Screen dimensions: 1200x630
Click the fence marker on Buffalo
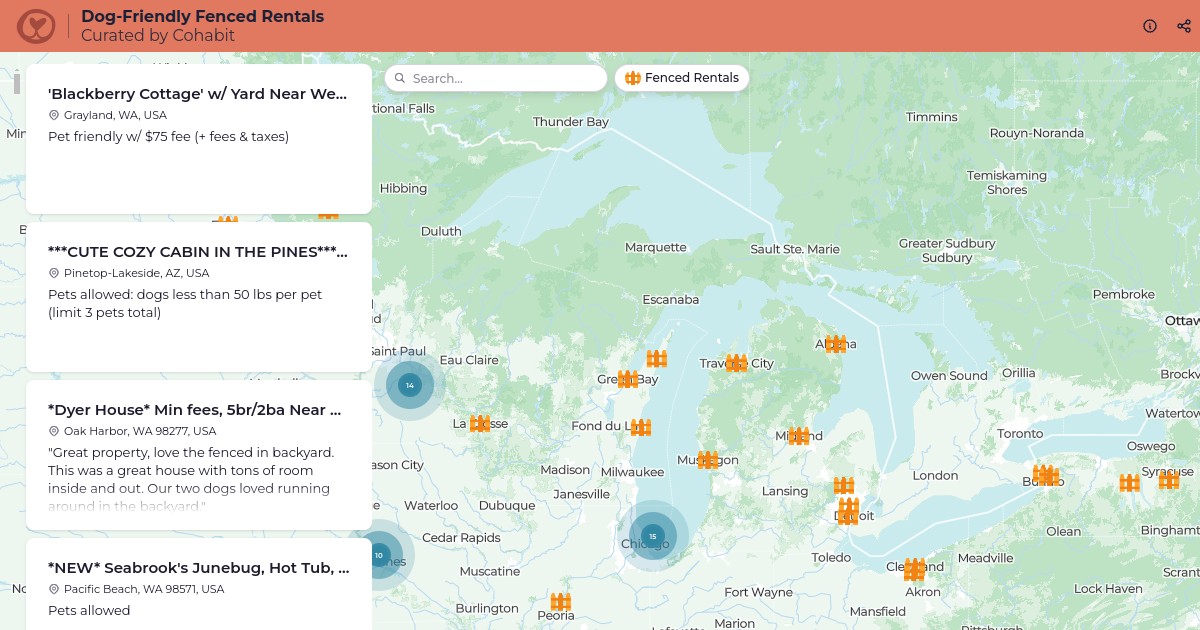point(1046,475)
